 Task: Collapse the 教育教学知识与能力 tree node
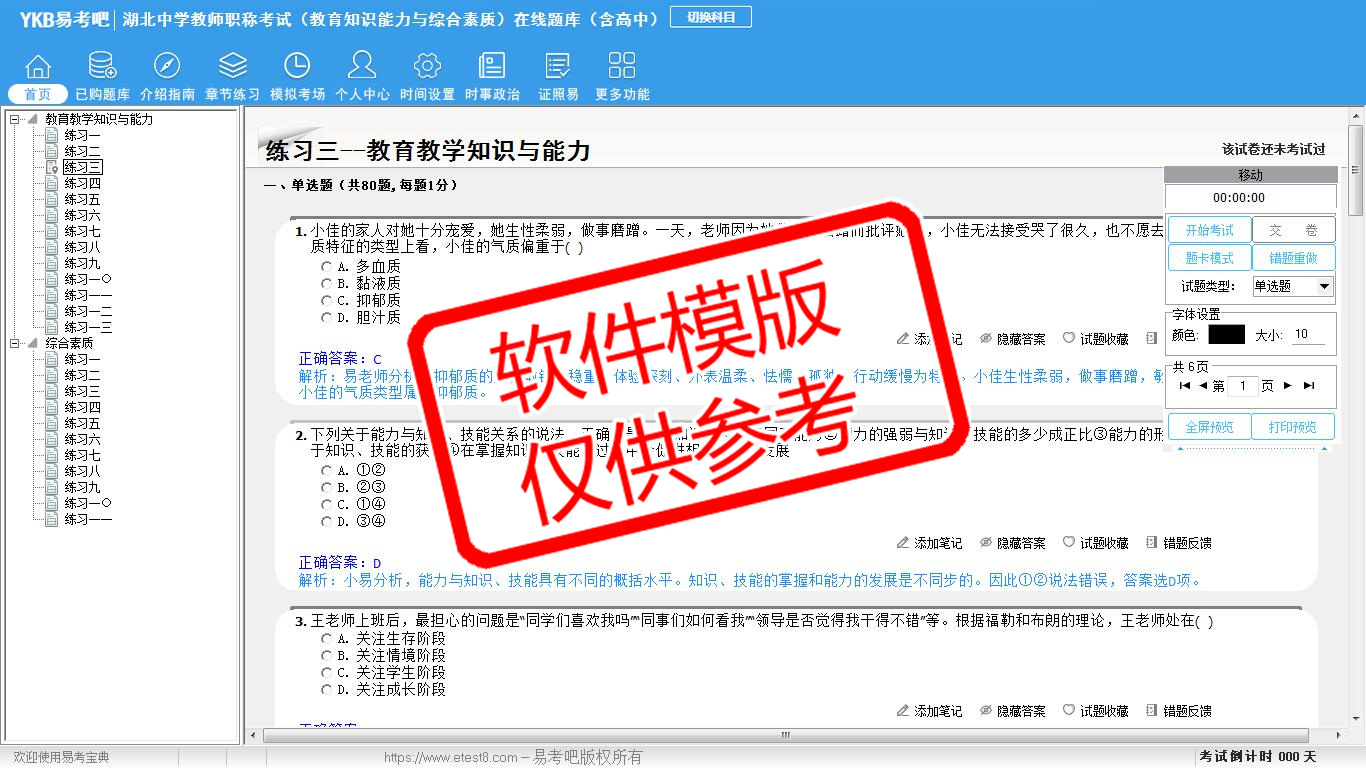point(15,119)
